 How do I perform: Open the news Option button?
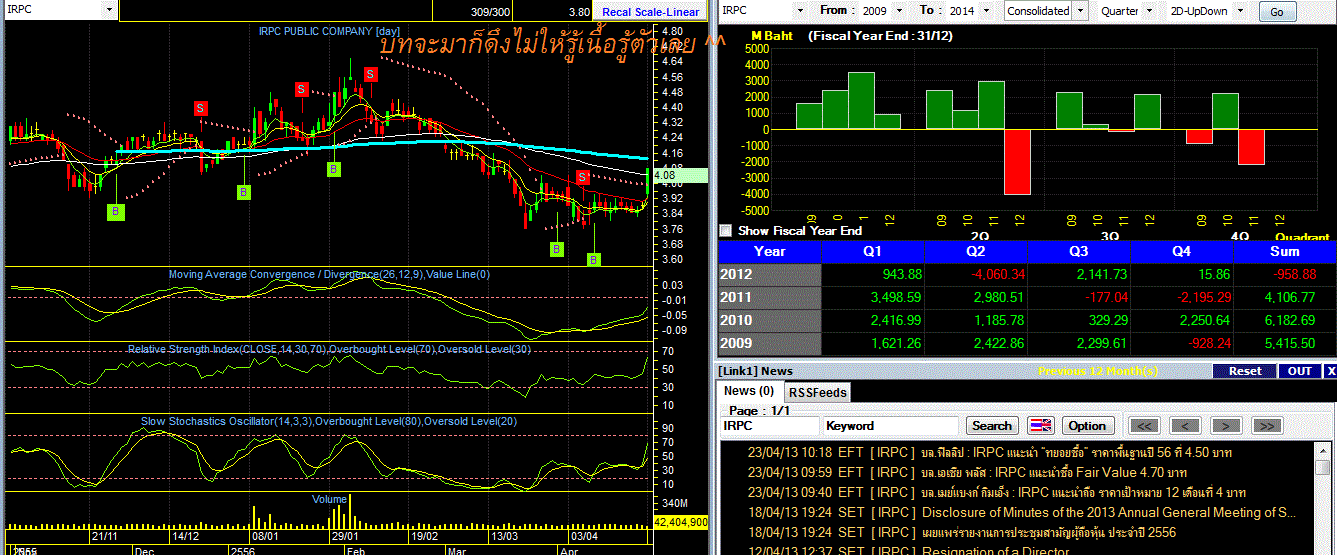tap(1087, 425)
